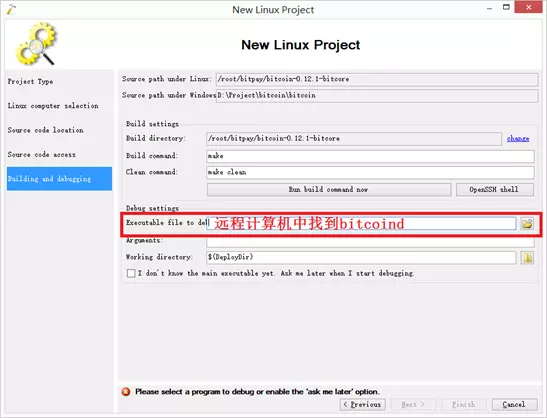The width and height of the screenshot is (547, 418).
Task: Go to Linux computer selection step
Action: (x=53, y=106)
